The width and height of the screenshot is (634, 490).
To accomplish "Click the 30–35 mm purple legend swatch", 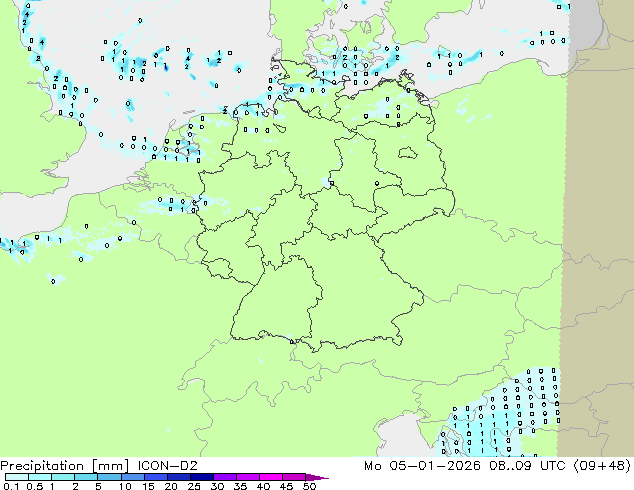I will point(225,477).
